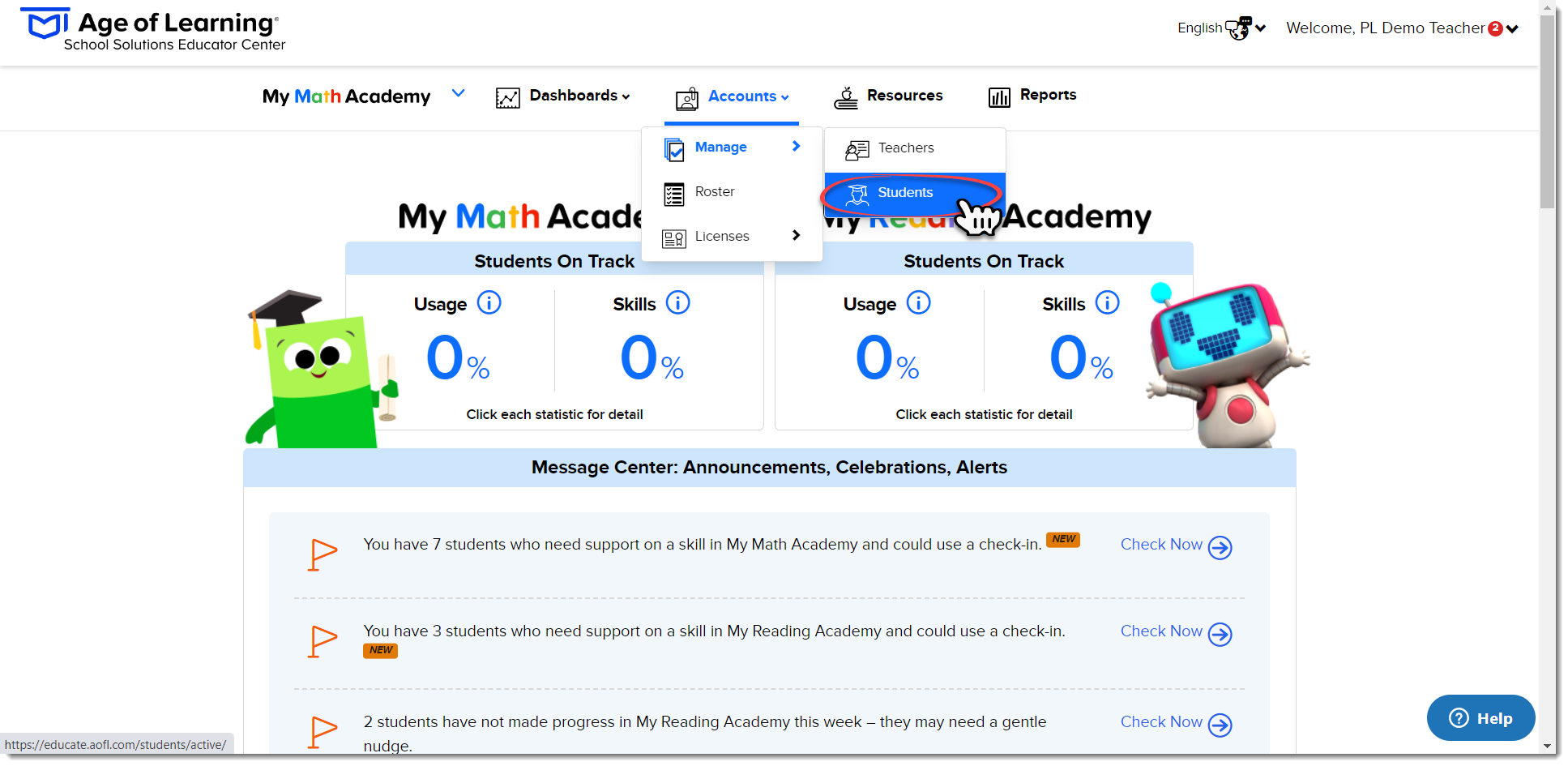Select Licenses in Accounts menu
Viewport: 1568px width, 766px height.
pyautogui.click(x=732, y=237)
